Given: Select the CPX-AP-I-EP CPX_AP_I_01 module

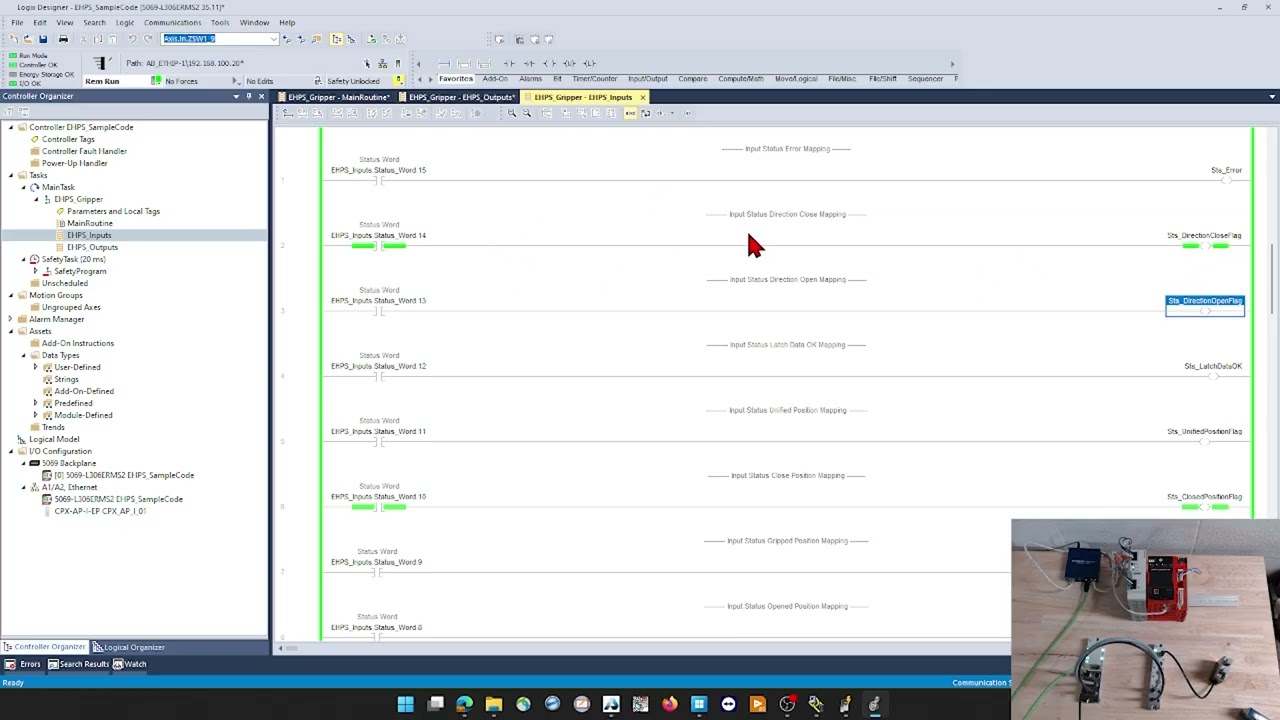Looking at the screenshot, I should (100, 511).
